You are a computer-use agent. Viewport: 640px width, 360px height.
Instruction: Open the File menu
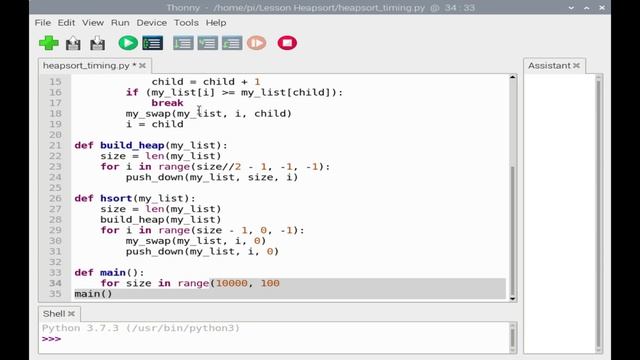pyautogui.click(x=43, y=23)
